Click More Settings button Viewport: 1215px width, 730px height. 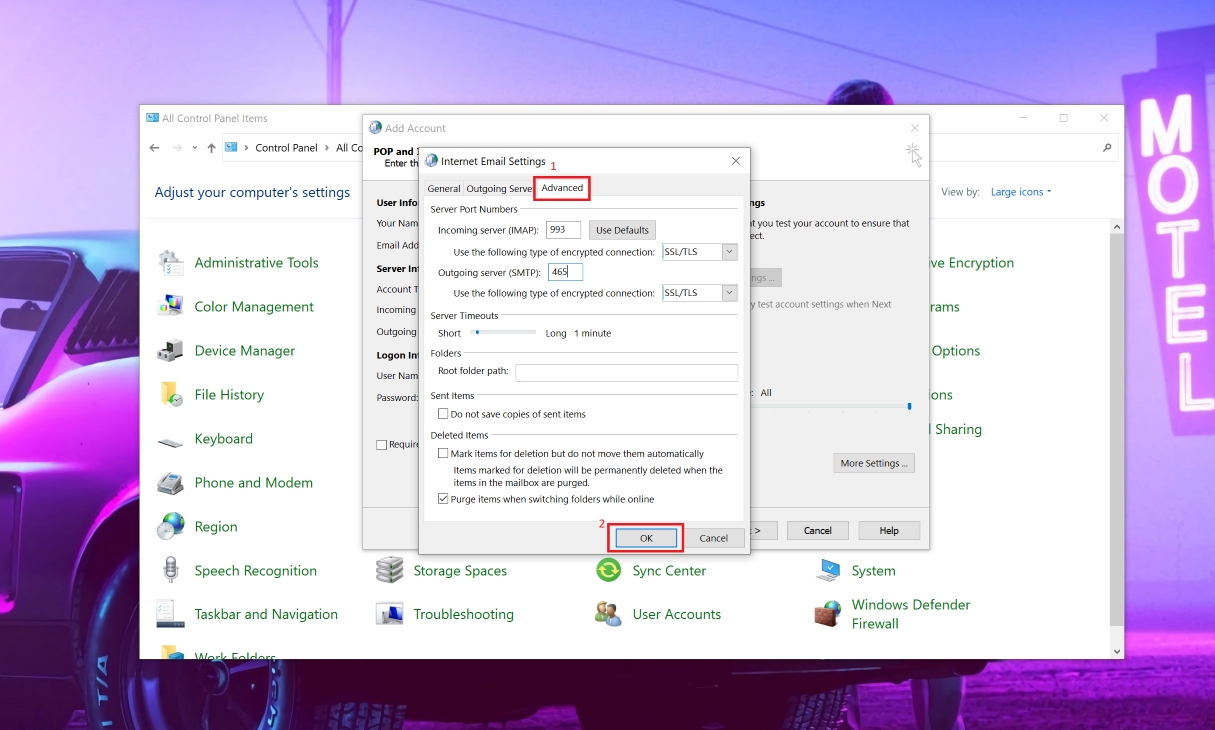(874, 464)
